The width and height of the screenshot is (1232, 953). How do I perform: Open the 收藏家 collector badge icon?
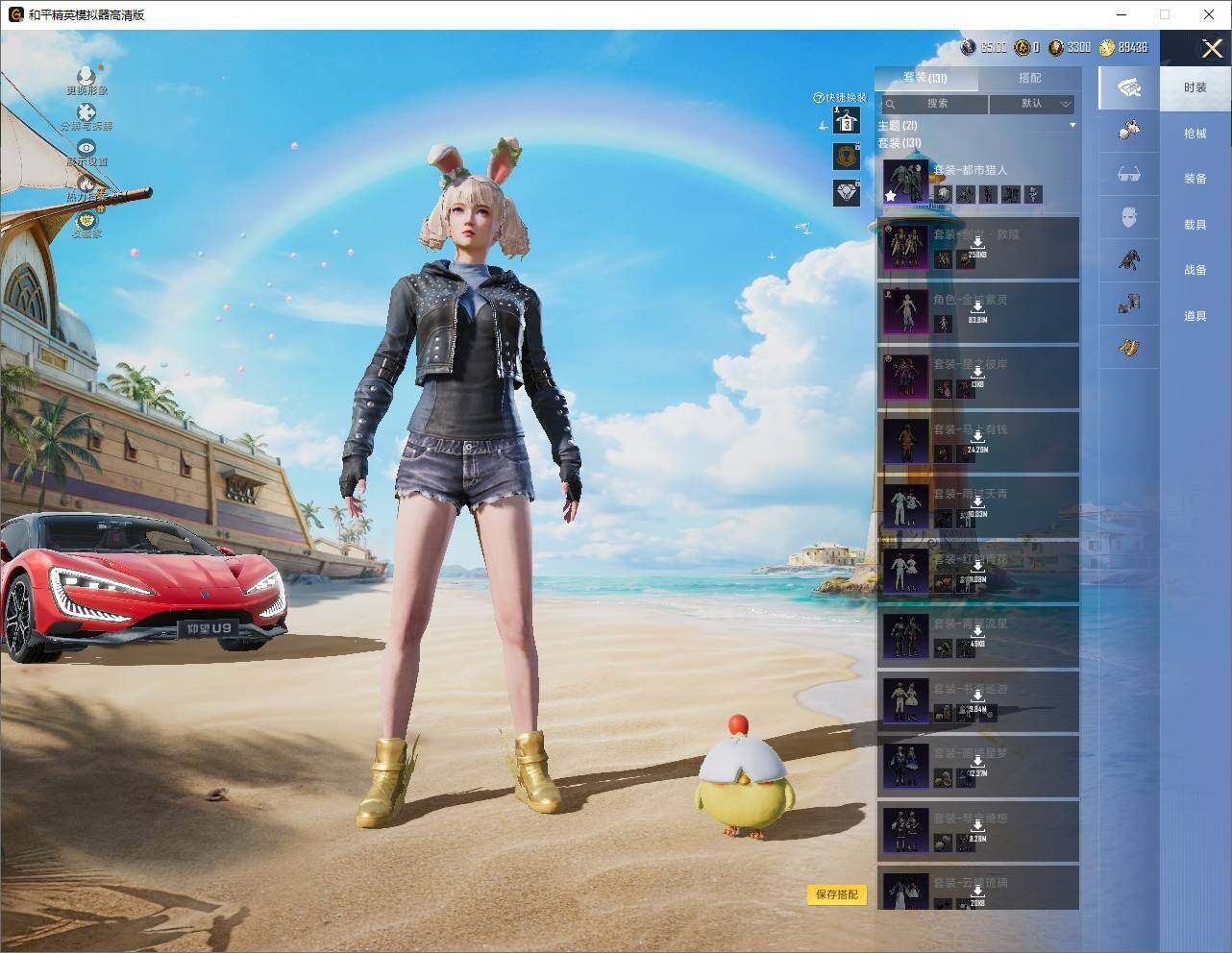[x=86, y=219]
